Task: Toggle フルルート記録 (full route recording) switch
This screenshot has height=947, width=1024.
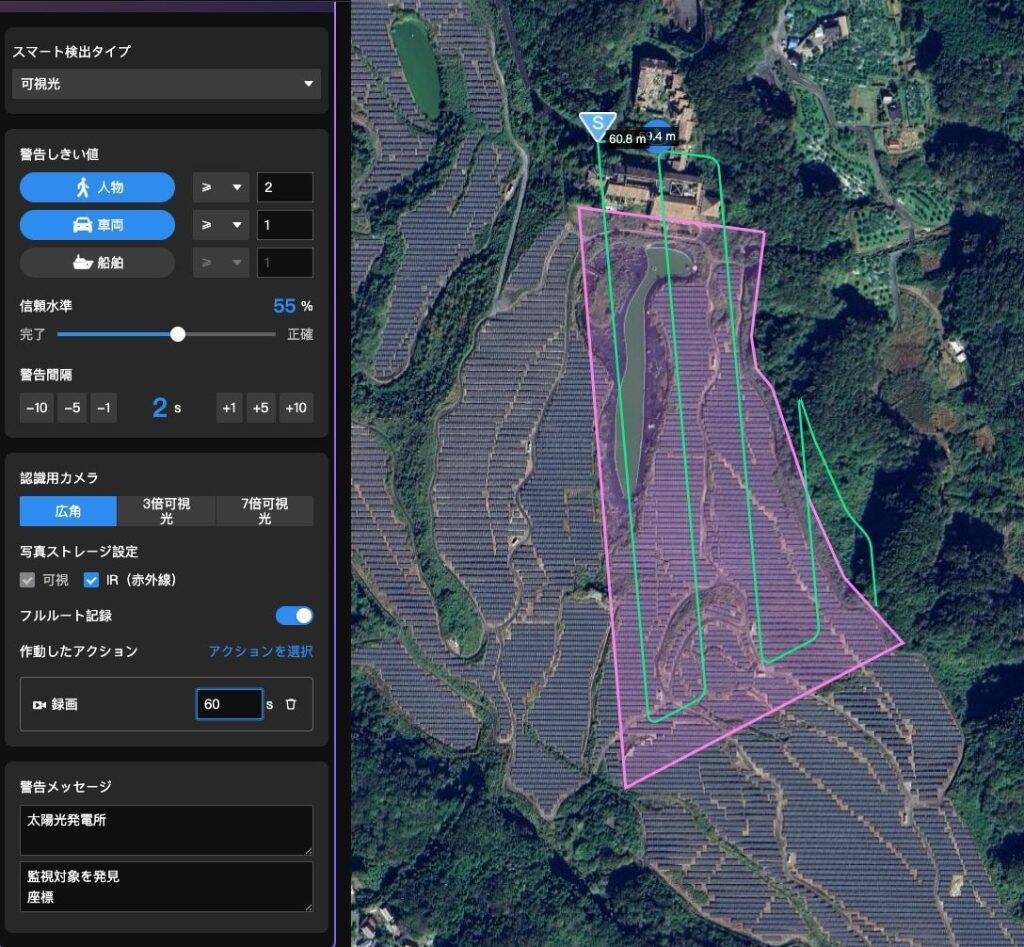Action: click(294, 616)
